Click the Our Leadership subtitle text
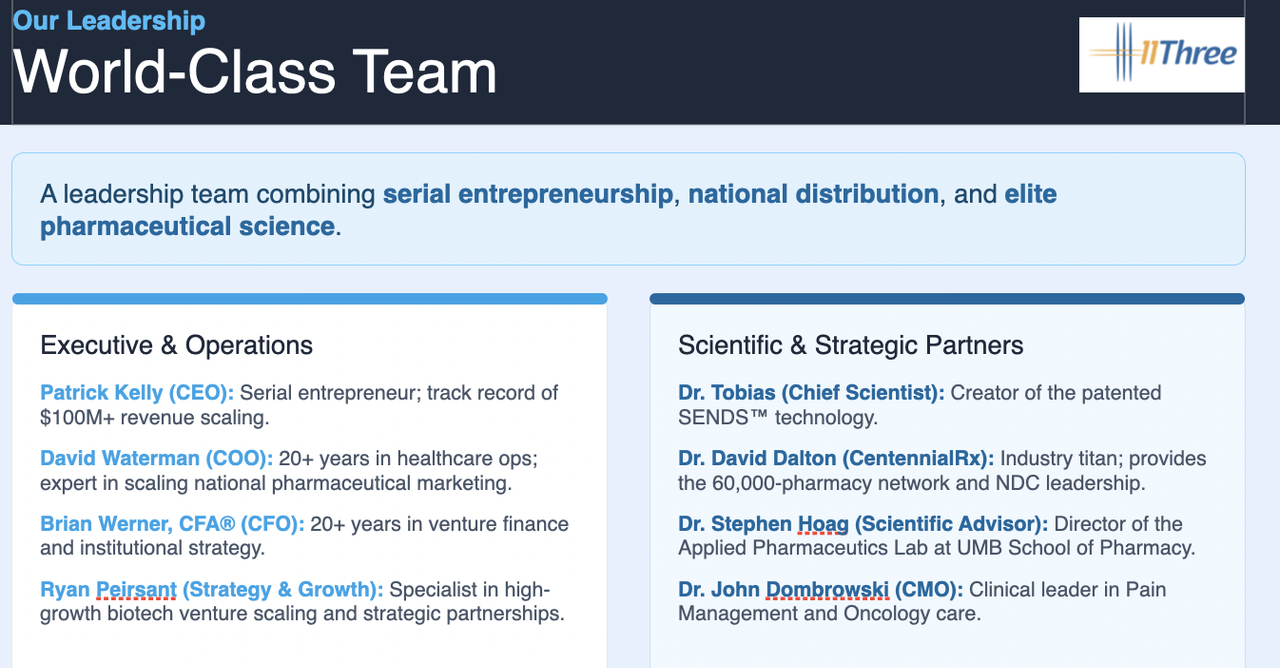Image resolution: width=1280 pixels, height=668 pixels. coord(109,20)
